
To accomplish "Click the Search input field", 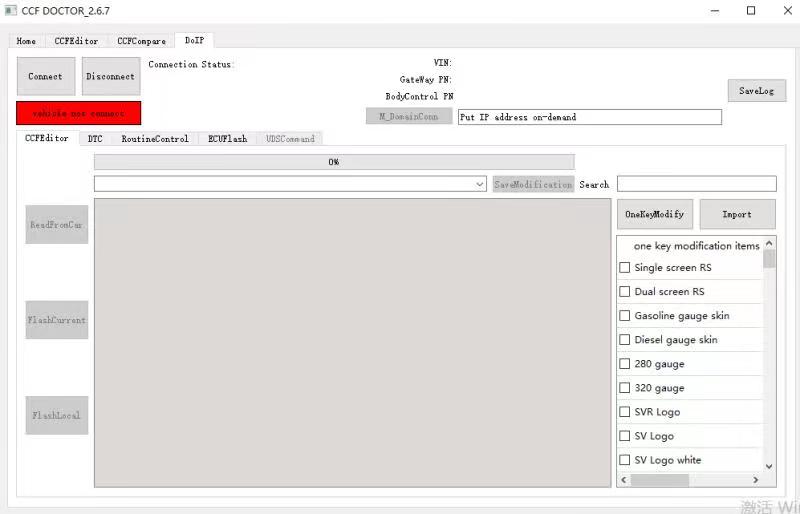I will (x=696, y=184).
